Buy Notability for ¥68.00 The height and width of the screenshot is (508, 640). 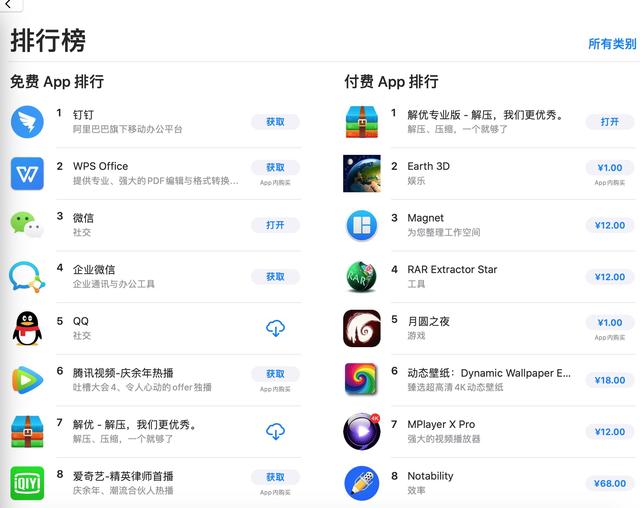pyautogui.click(x=610, y=484)
